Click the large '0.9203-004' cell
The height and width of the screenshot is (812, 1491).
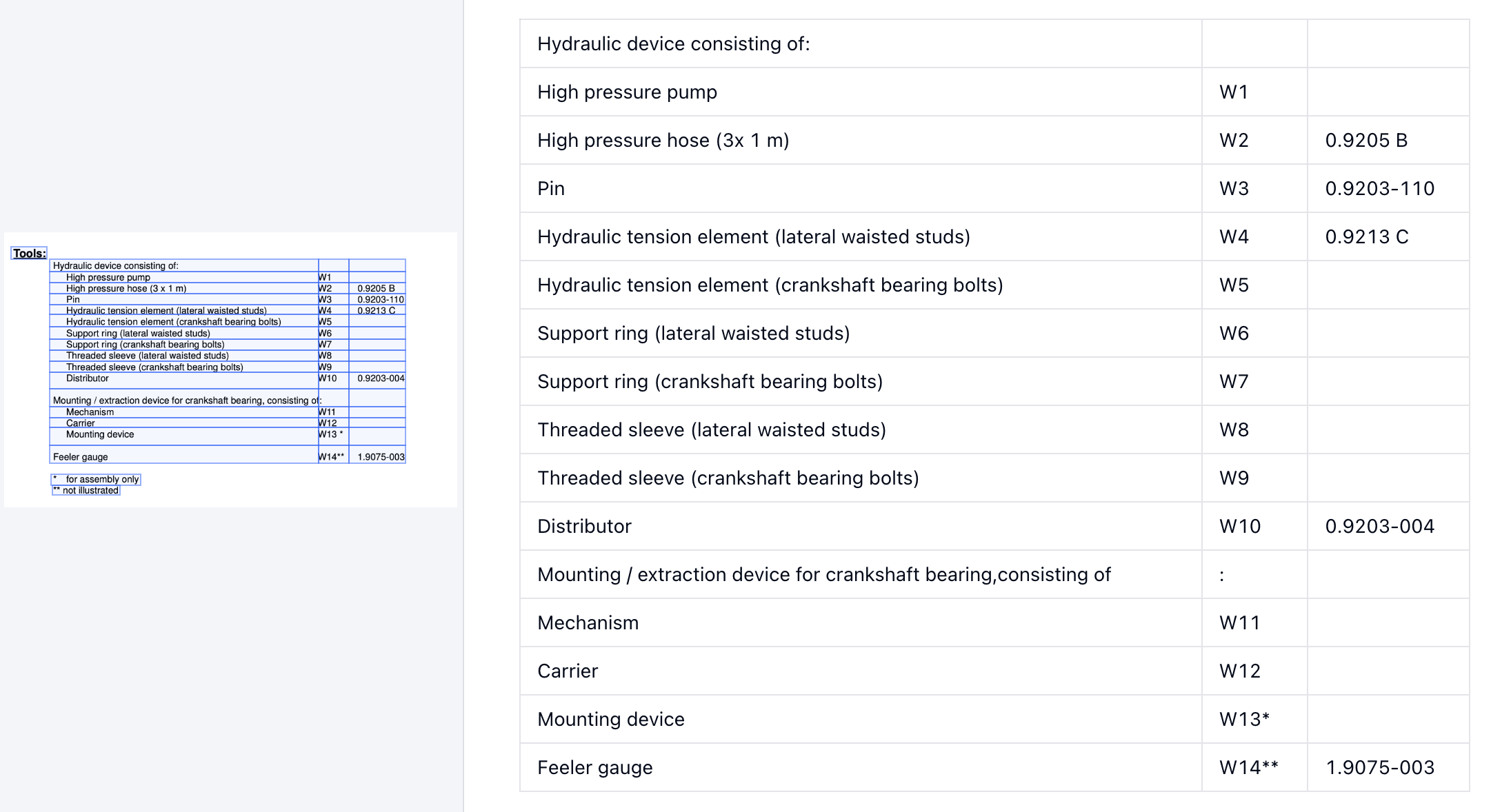[x=1379, y=526]
